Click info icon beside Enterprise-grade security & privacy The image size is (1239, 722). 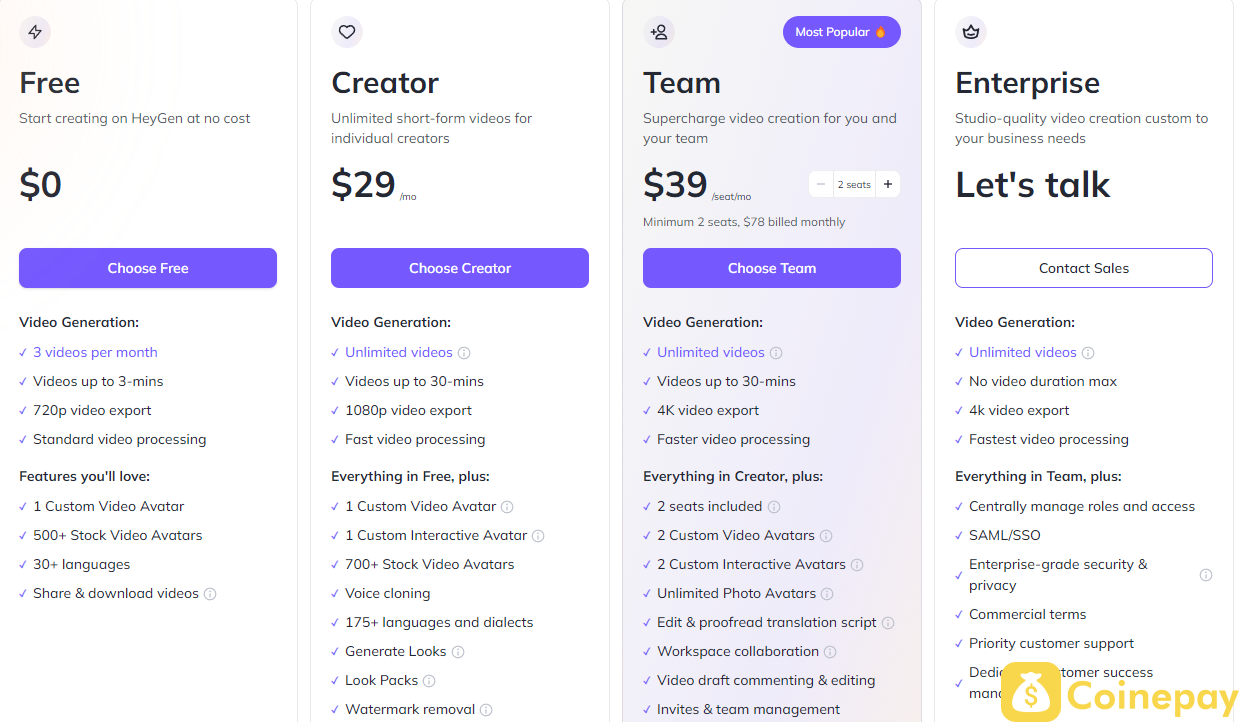pos(1206,575)
